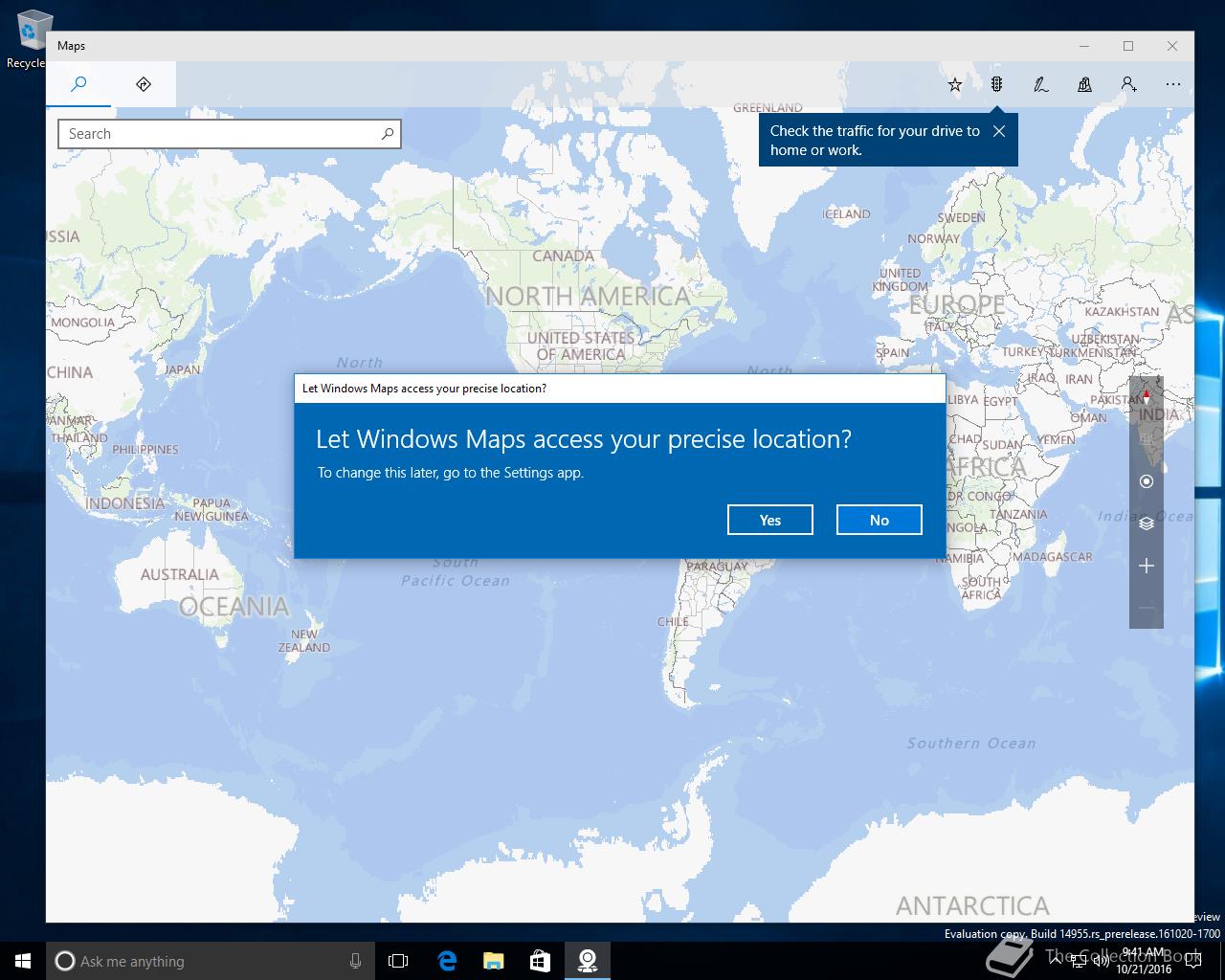The width and height of the screenshot is (1225, 980).
Task: Close the Maps window
Action: click(x=1172, y=46)
